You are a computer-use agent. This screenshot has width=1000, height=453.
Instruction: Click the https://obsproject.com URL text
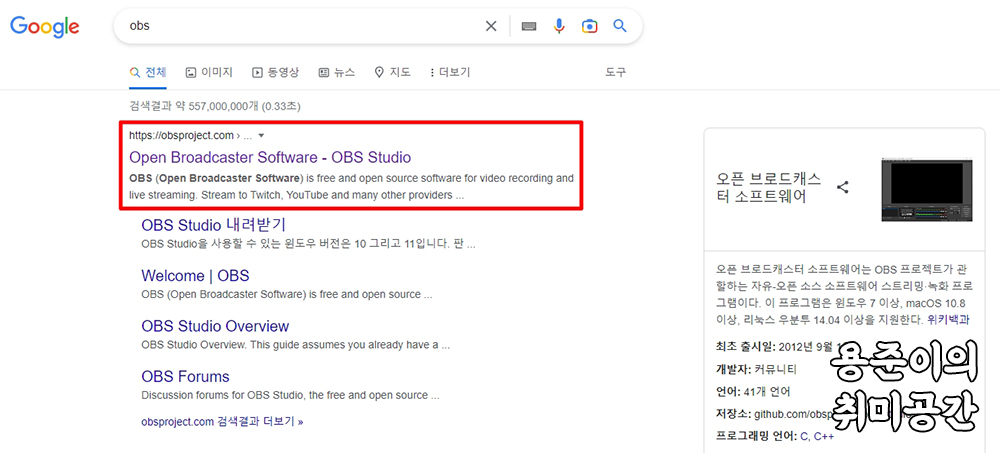[181, 135]
